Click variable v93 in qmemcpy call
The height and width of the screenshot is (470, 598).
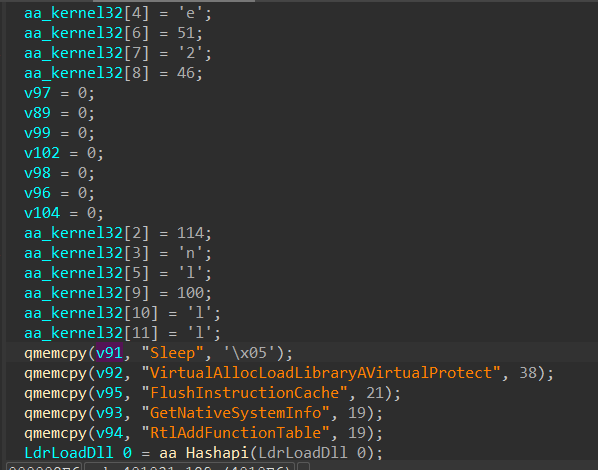coord(109,413)
